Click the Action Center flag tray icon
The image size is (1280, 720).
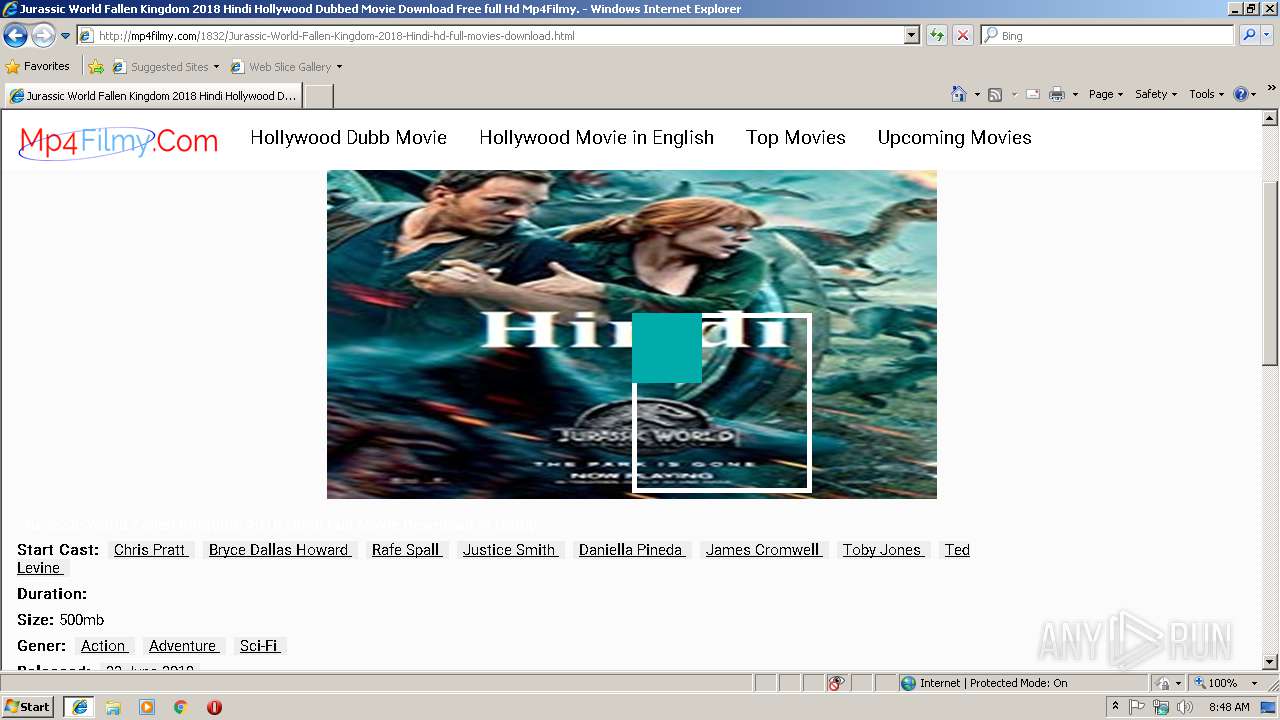coord(1138,707)
